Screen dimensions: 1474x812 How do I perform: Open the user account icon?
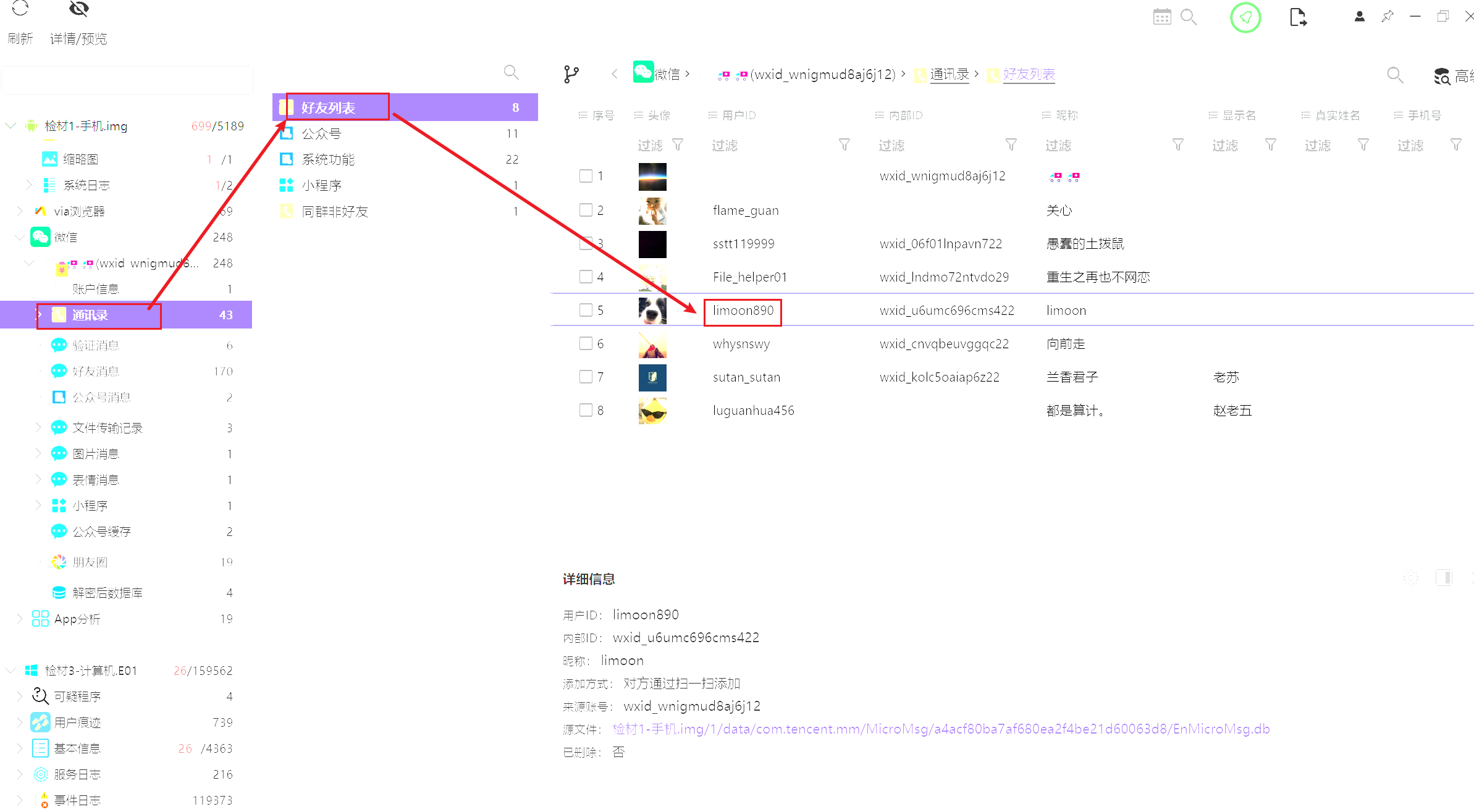point(1359,17)
